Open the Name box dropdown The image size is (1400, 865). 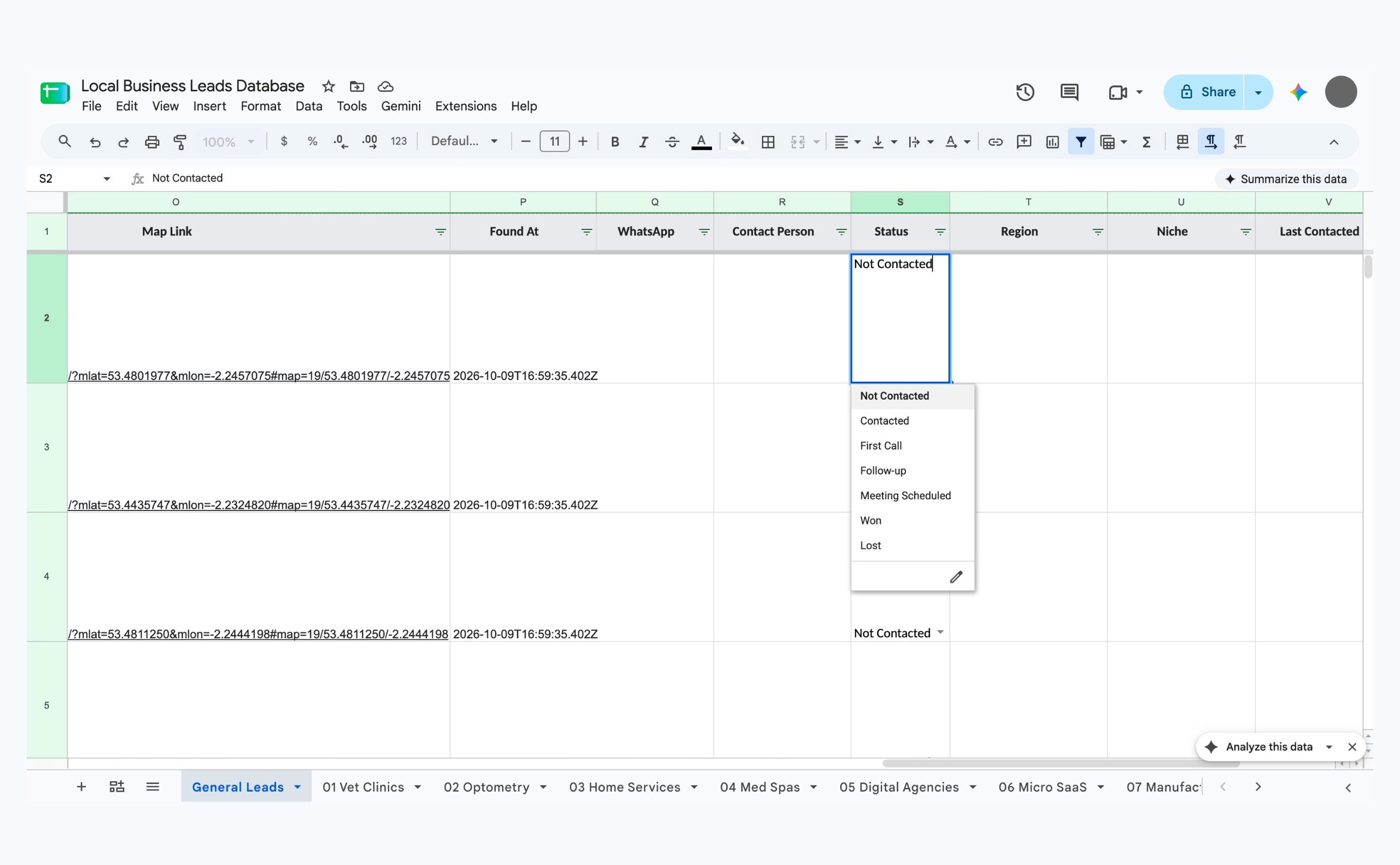[107, 179]
